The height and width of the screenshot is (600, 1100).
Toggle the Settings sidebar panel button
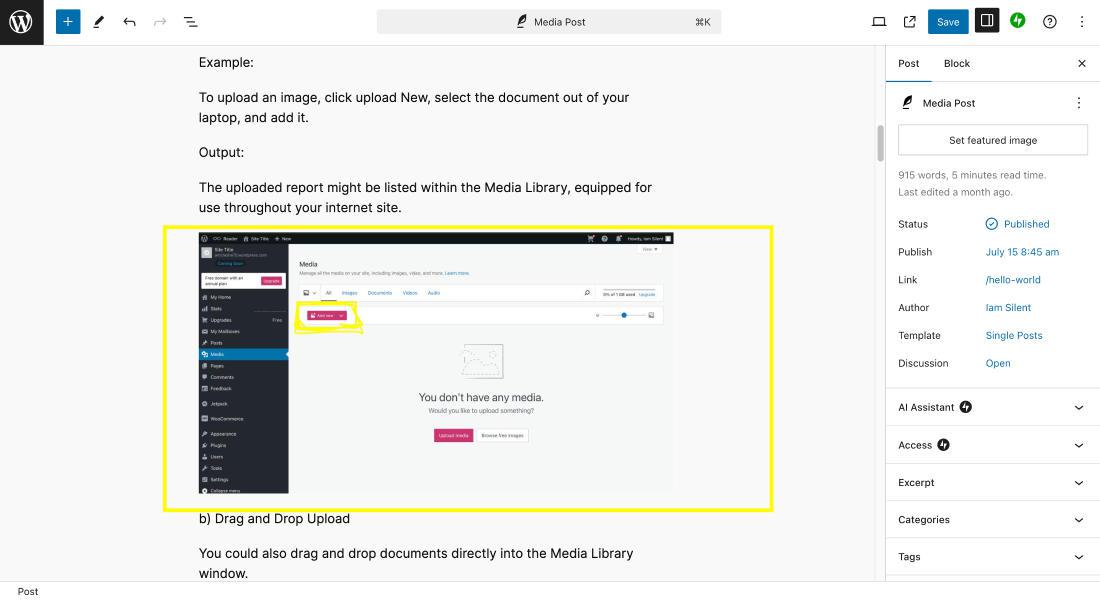987,21
